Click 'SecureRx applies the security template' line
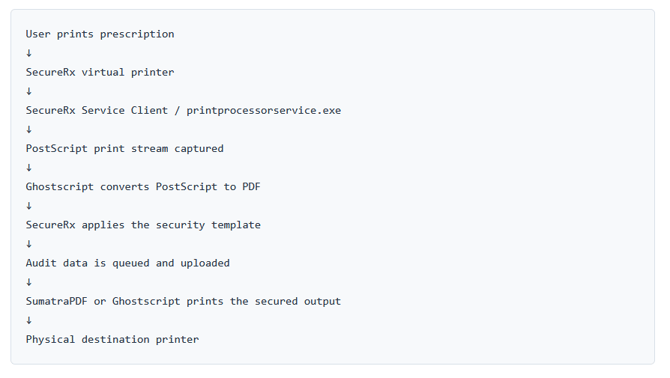This screenshot has width=670, height=378. pyautogui.click(x=143, y=225)
